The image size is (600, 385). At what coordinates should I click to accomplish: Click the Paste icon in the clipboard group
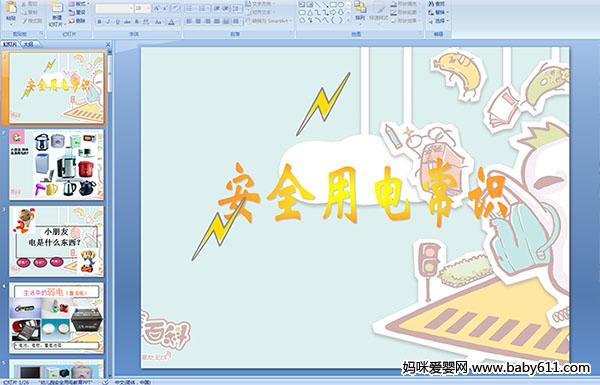(11, 8)
